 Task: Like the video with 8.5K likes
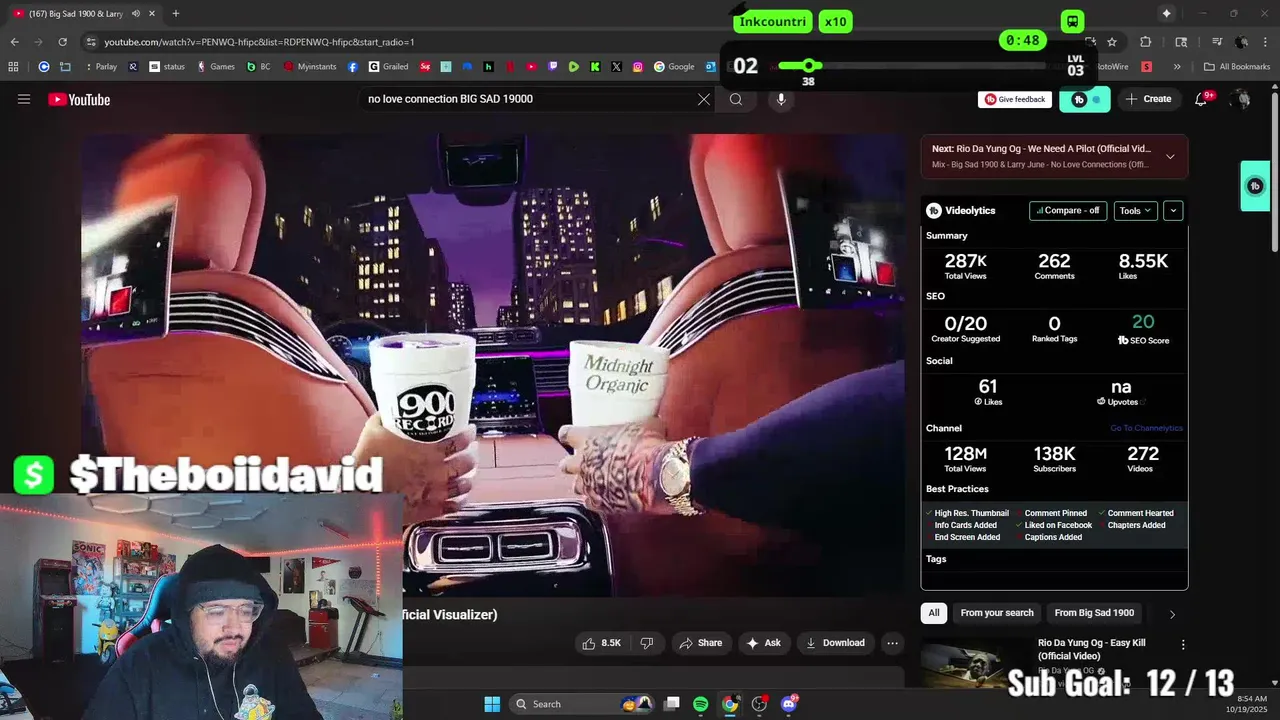tap(602, 643)
